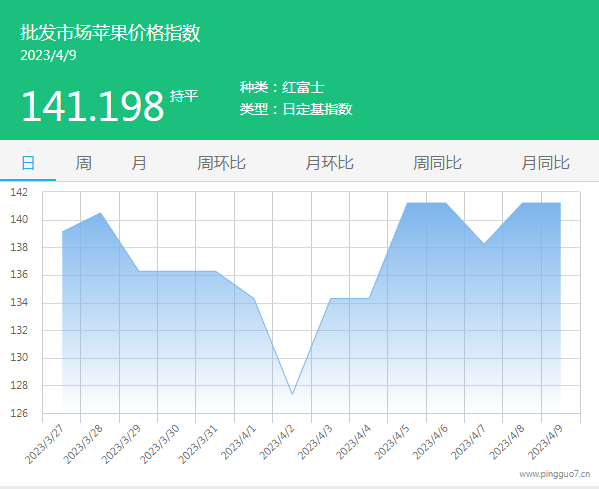Click the 2023/4/3 x-axis label
The width and height of the screenshot is (599, 489).
click(315, 442)
